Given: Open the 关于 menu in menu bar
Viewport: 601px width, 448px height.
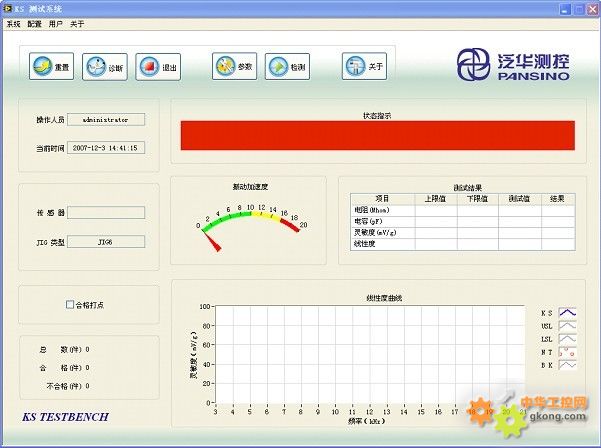Looking at the screenshot, I should [x=77, y=23].
